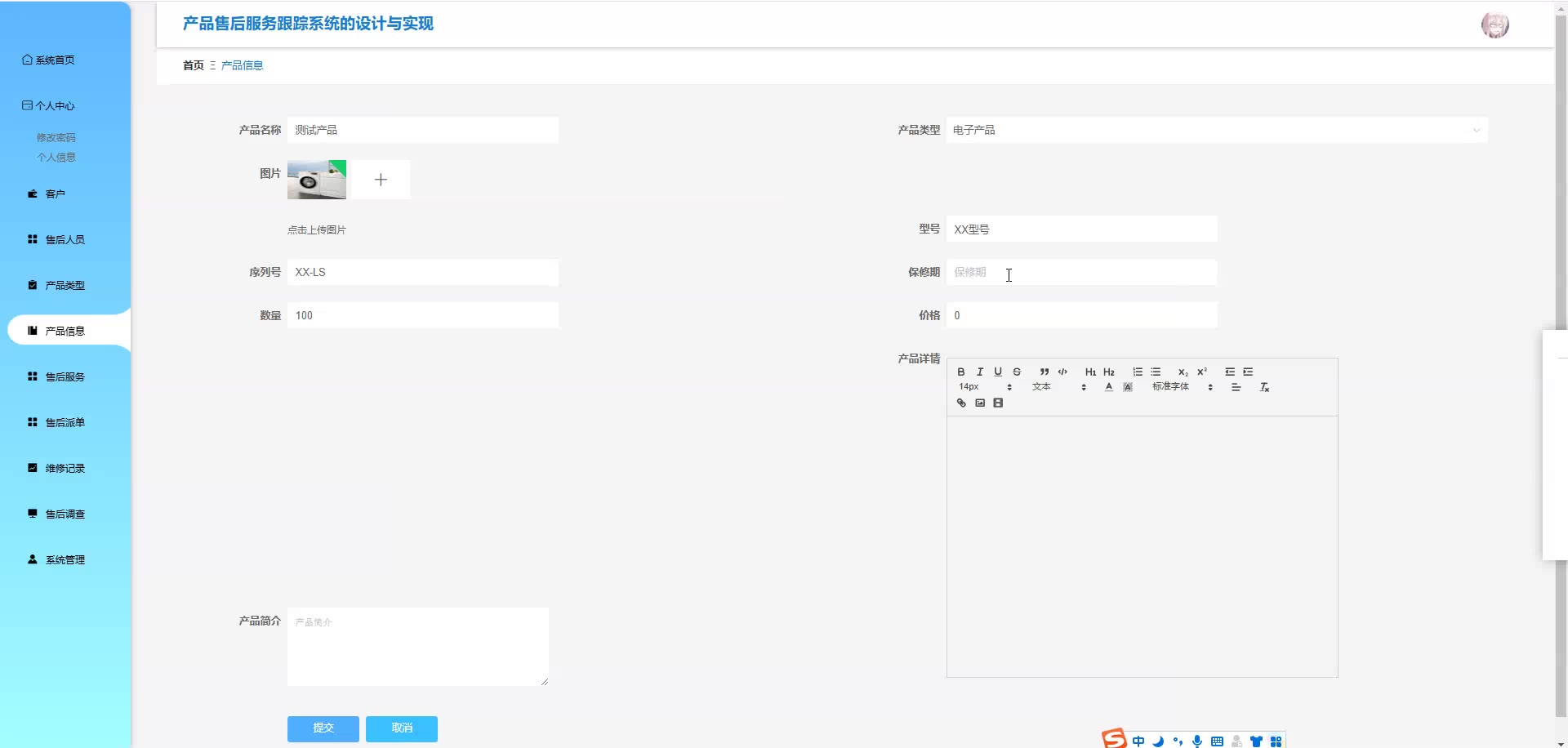Open 售后服务 in the sidebar menu
Image resolution: width=1568 pixels, height=748 pixels.
65,376
